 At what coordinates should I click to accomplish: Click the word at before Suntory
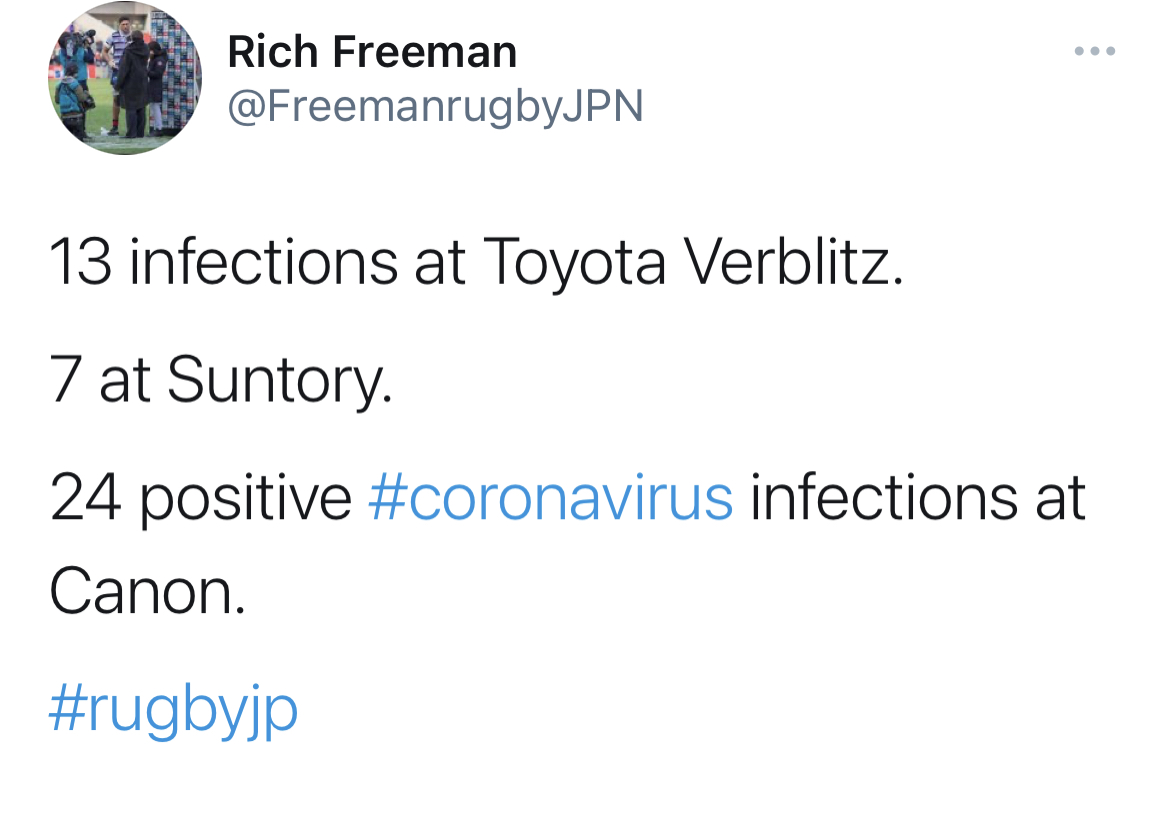coord(124,380)
